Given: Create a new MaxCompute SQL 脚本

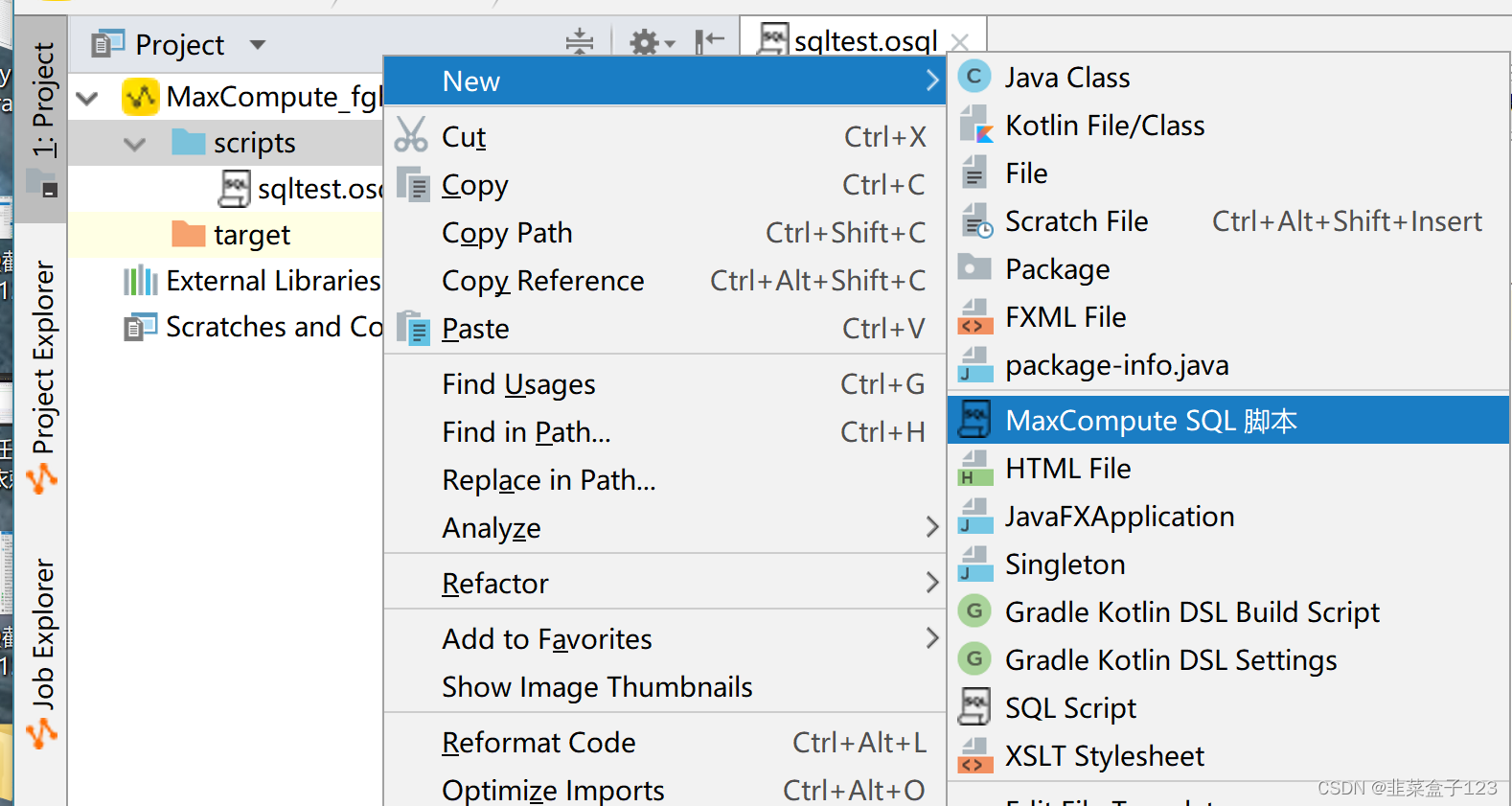Looking at the screenshot, I should coord(1228,420).
